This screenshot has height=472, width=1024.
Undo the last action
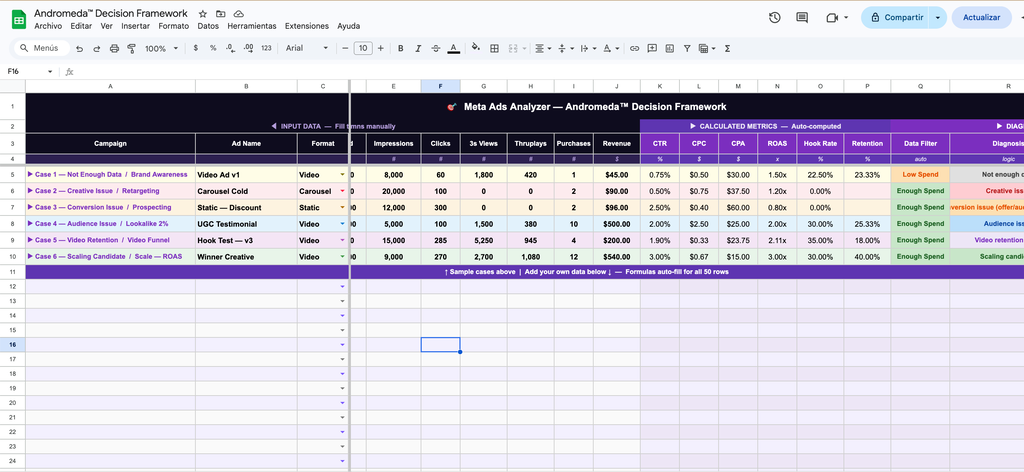(80, 48)
